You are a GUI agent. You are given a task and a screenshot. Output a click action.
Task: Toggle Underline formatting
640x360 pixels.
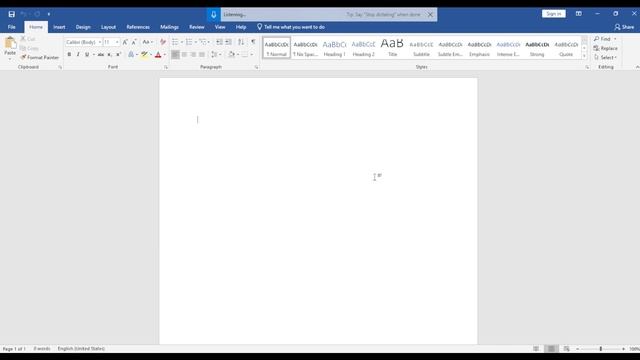pyautogui.click(x=87, y=54)
